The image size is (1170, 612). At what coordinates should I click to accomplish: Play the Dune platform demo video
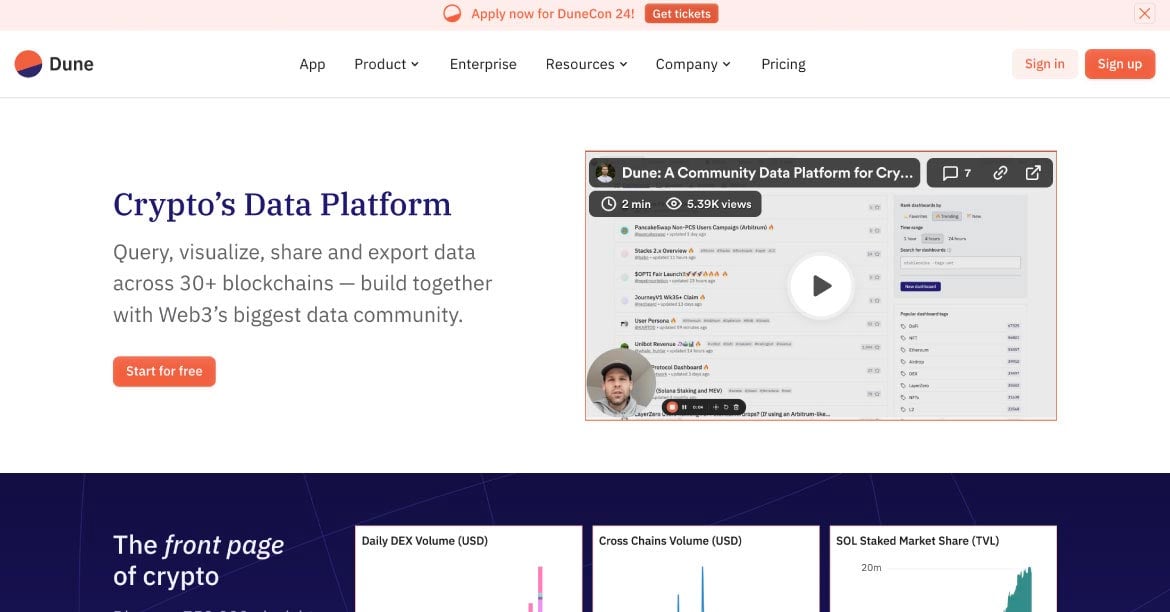[x=820, y=286]
